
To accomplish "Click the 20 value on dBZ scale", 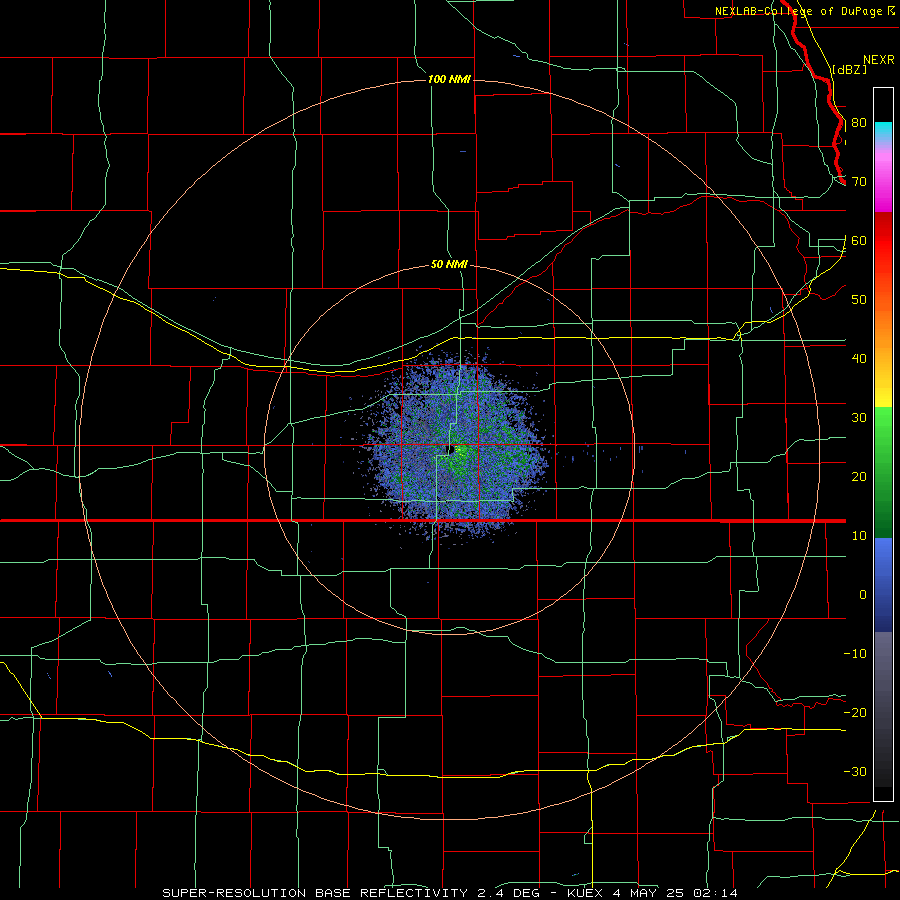I will (x=859, y=477).
